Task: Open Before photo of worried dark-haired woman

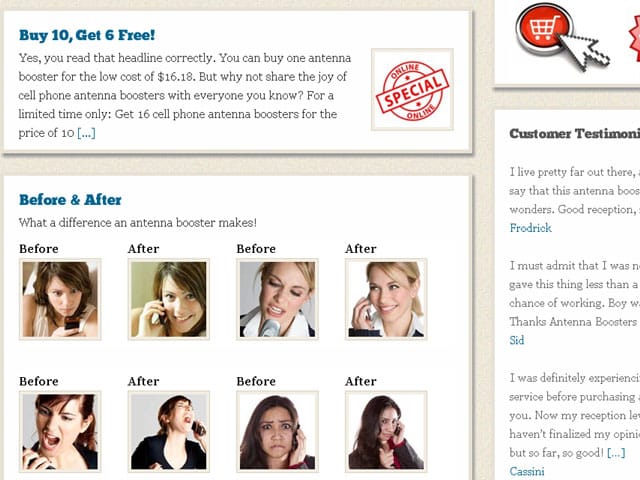Action: tap(277, 432)
